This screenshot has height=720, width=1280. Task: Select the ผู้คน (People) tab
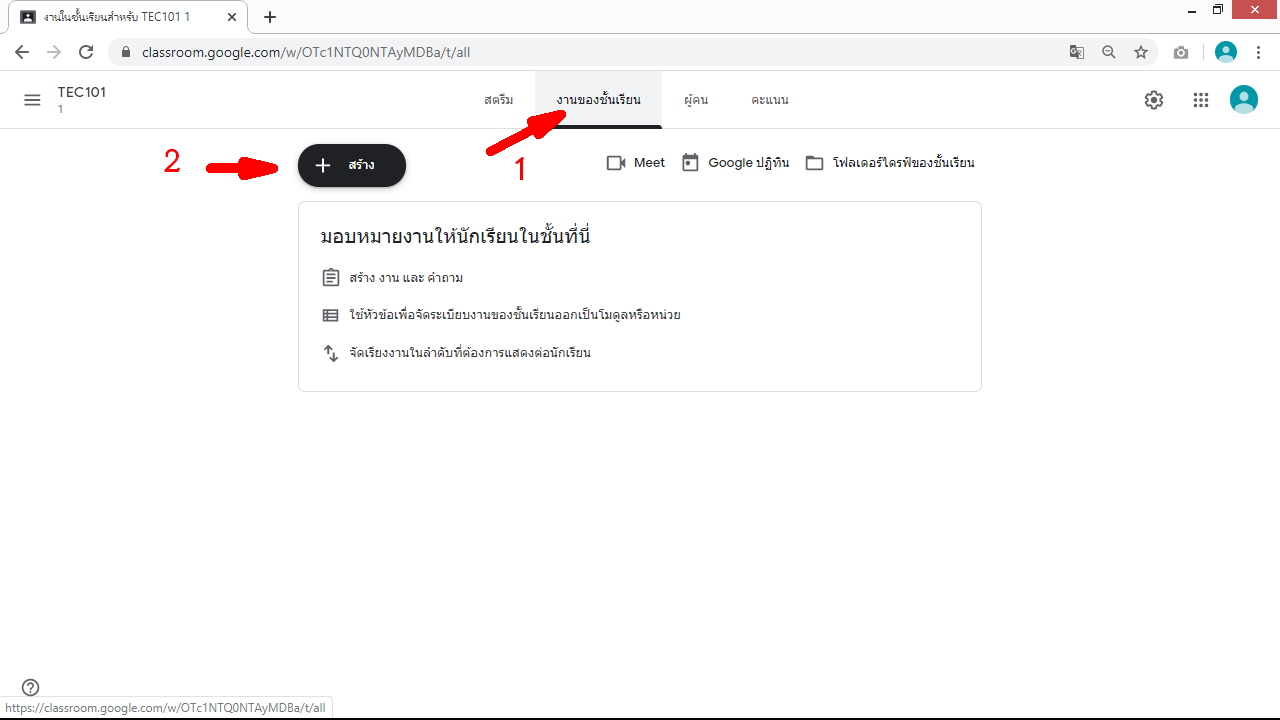696,100
